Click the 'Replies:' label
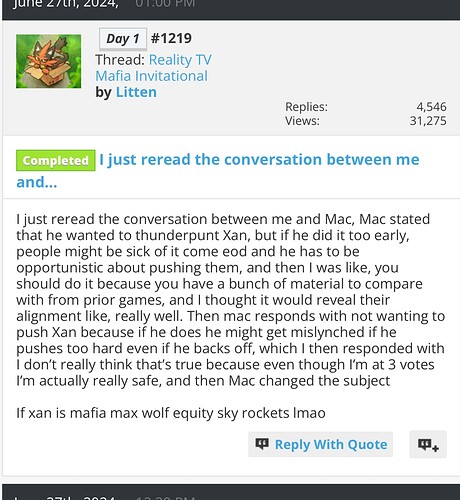The image size is (460, 500). [306, 107]
